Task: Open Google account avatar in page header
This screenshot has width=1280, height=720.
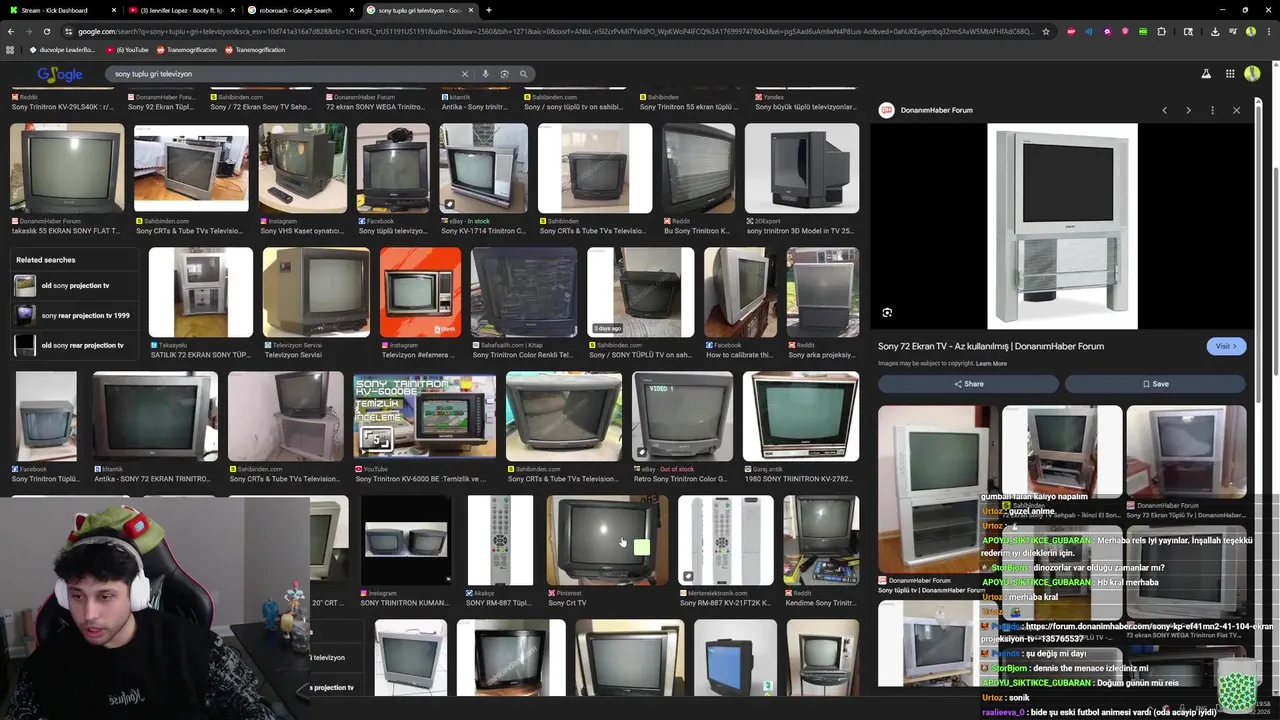Action: click(1252, 74)
